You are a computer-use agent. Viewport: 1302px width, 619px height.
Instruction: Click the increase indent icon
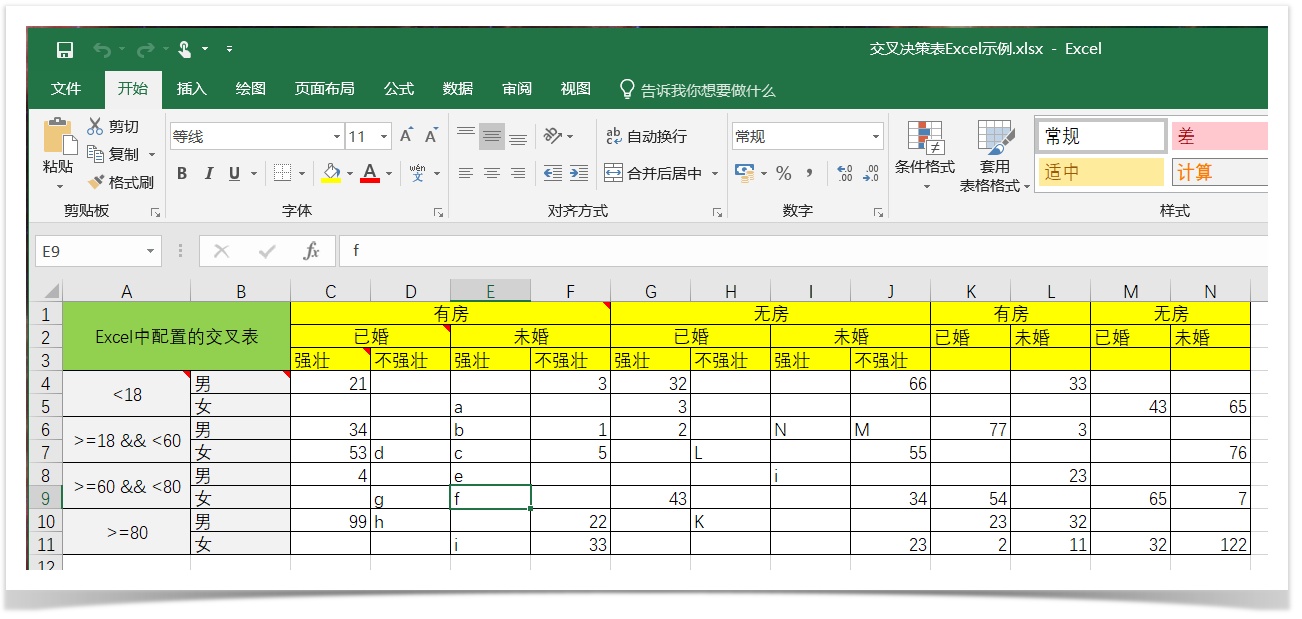[579, 174]
